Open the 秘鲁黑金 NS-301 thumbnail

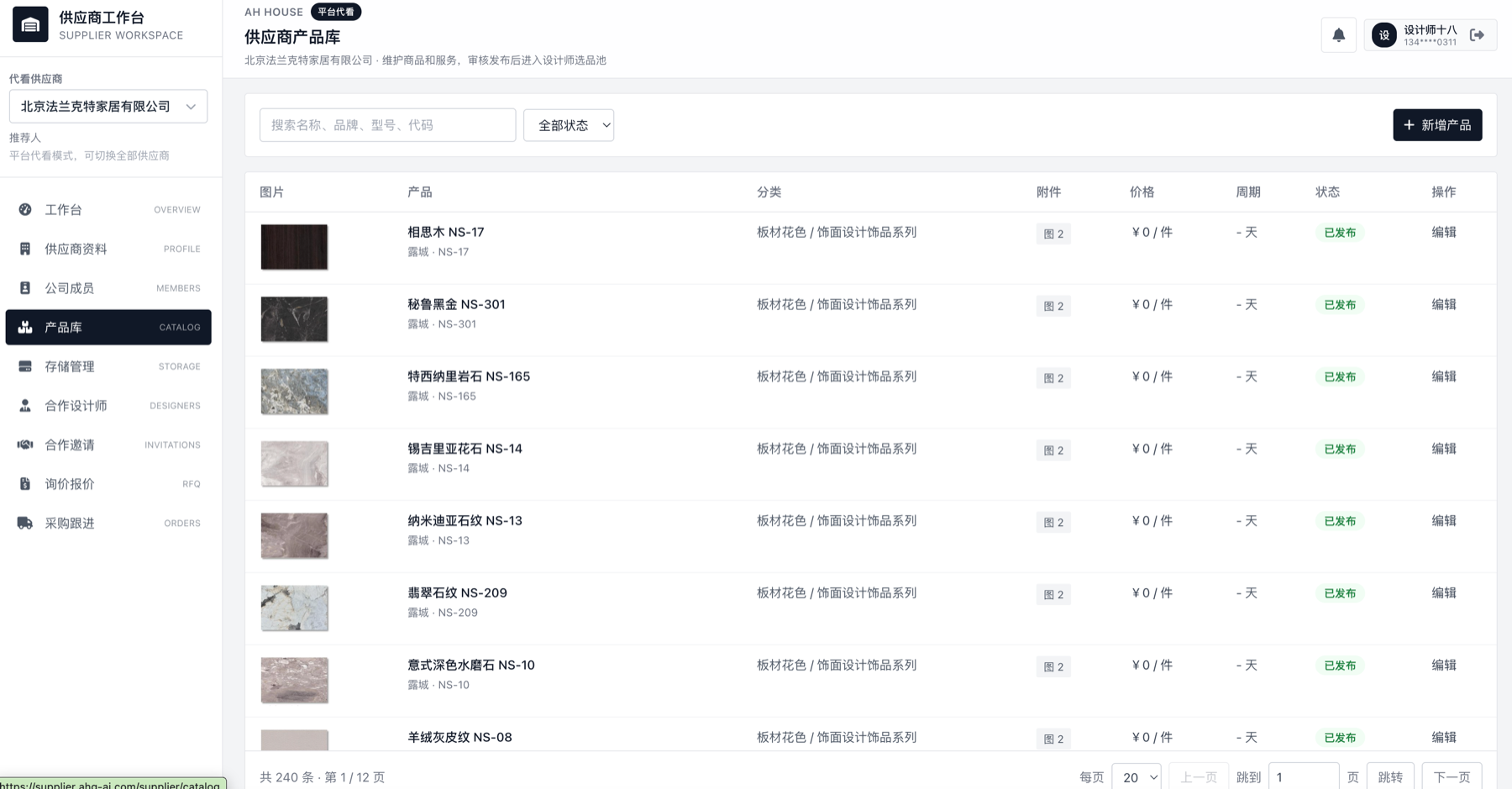pyautogui.click(x=294, y=319)
